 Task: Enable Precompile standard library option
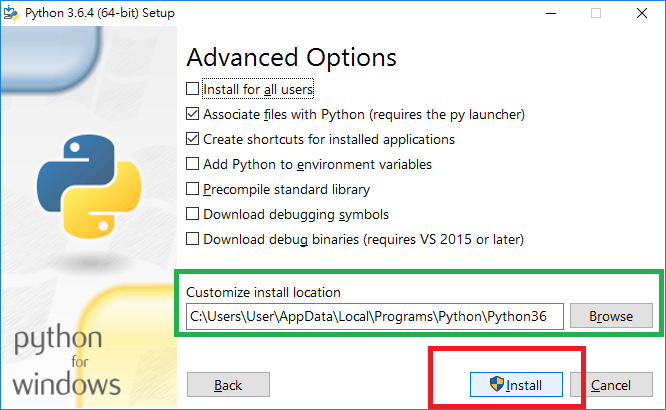click(x=192, y=189)
